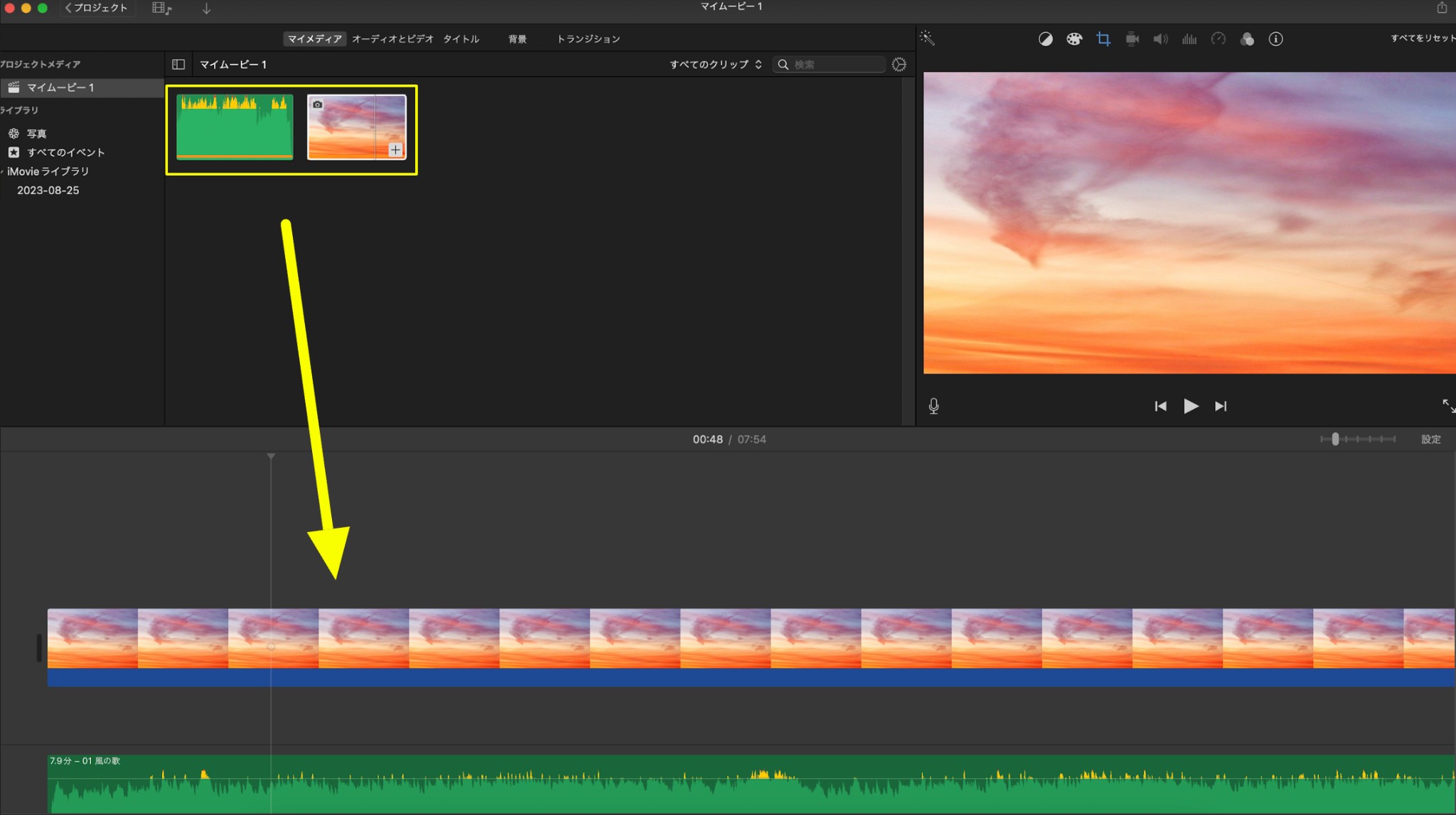Open the color balance adjustment icon

click(1045, 39)
